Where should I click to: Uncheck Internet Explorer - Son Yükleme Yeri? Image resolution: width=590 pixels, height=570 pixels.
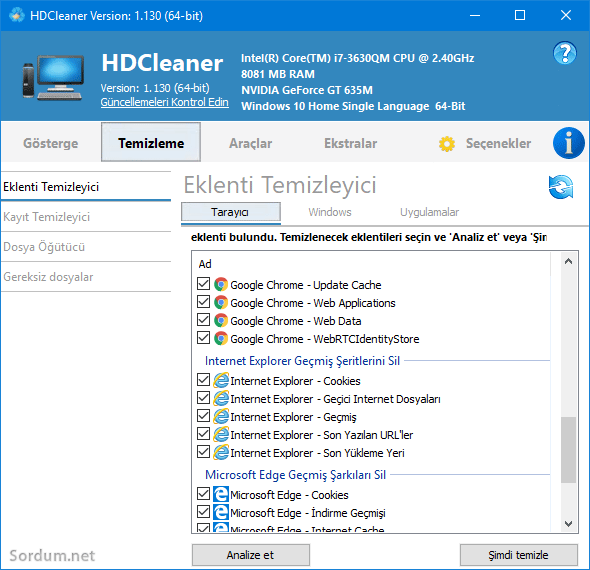[204, 452]
